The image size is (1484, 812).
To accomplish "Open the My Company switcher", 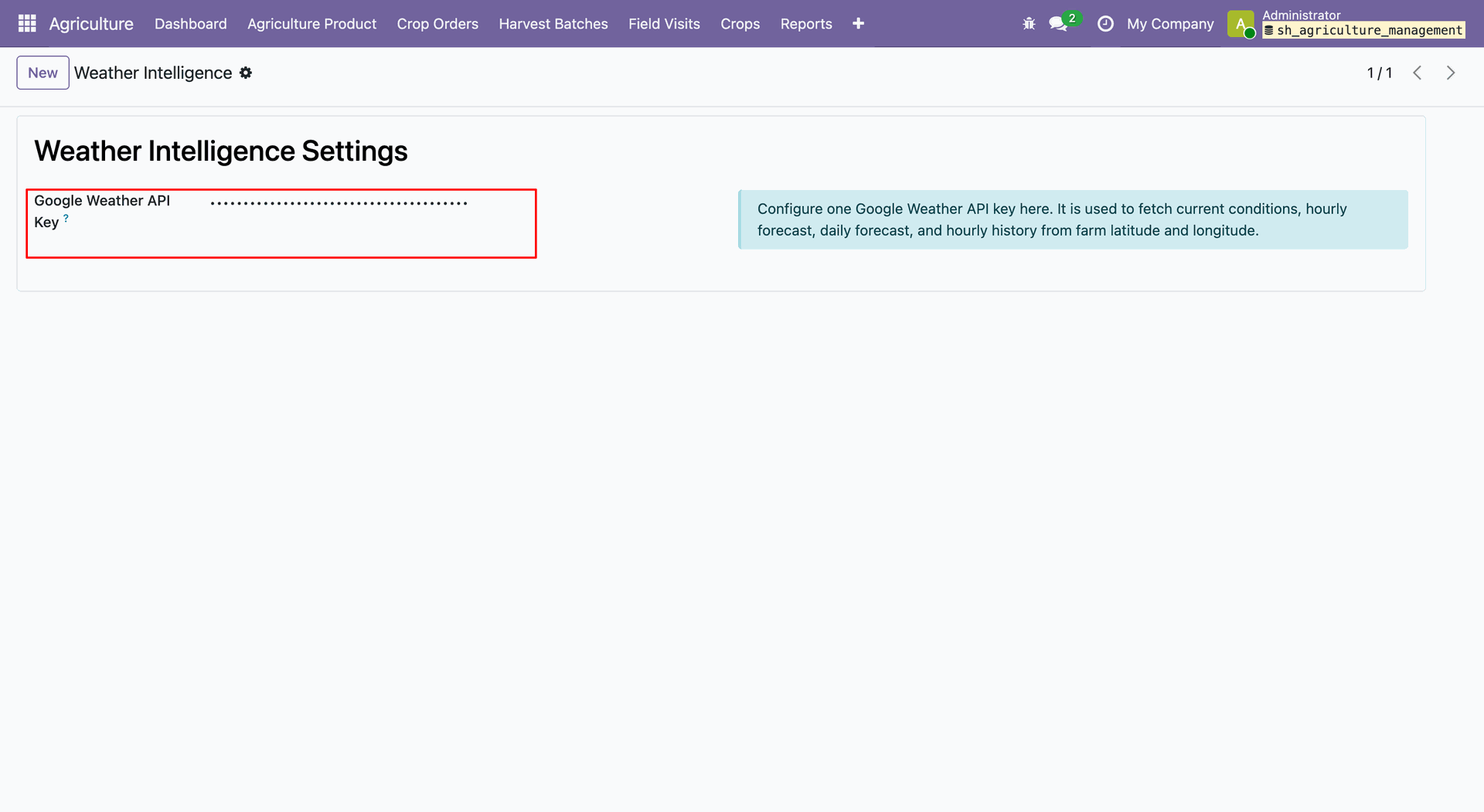I will [x=1170, y=24].
